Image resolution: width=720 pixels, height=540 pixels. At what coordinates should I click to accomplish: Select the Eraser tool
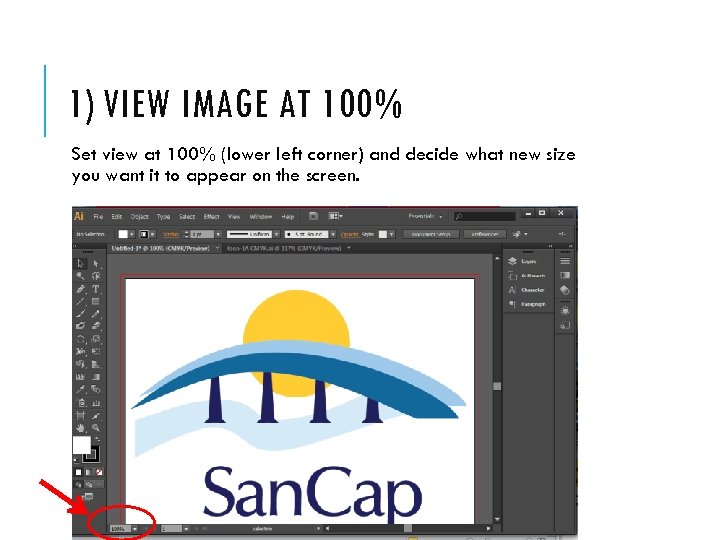96,326
